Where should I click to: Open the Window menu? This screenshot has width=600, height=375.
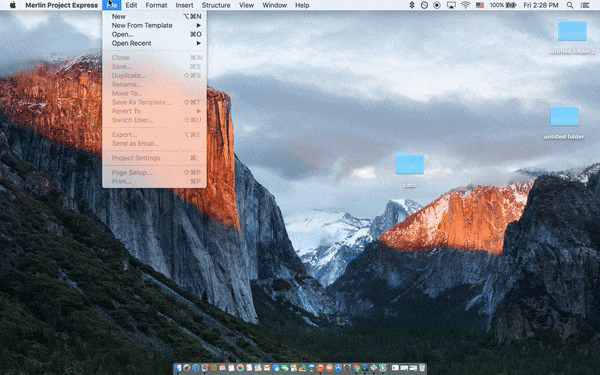(x=274, y=5)
